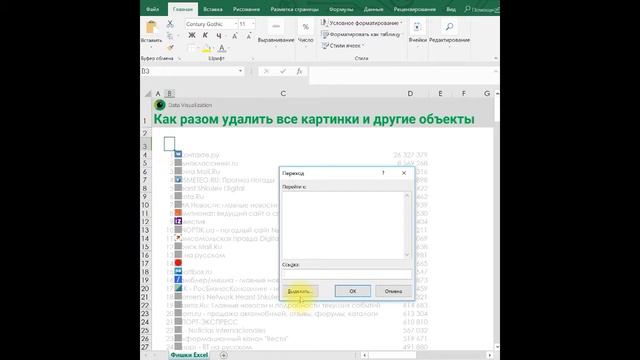640x360 pixels.
Task: Click the Выделить... button in the dialog
Action: [x=300, y=291]
